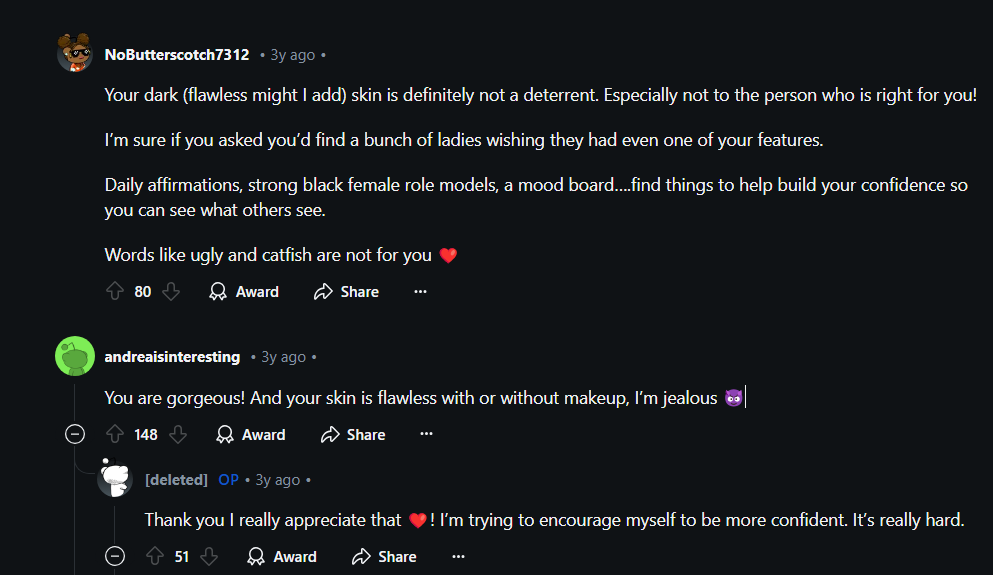Viewport: 993px width, 575px height.
Task: Collapse andreaisinteresting's comment thread
Action: [x=75, y=435]
